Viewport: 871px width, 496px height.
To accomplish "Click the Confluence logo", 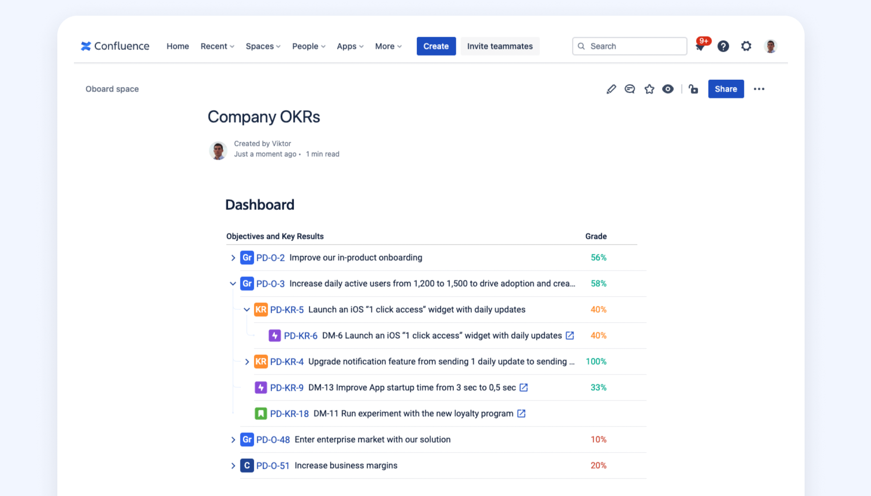I will [x=115, y=46].
